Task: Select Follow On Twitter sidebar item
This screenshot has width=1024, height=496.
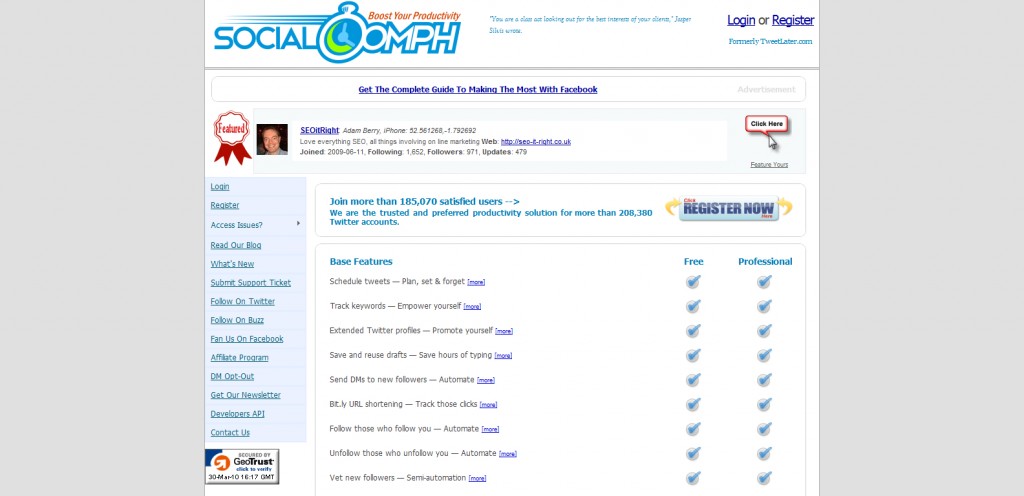Action: coord(242,302)
